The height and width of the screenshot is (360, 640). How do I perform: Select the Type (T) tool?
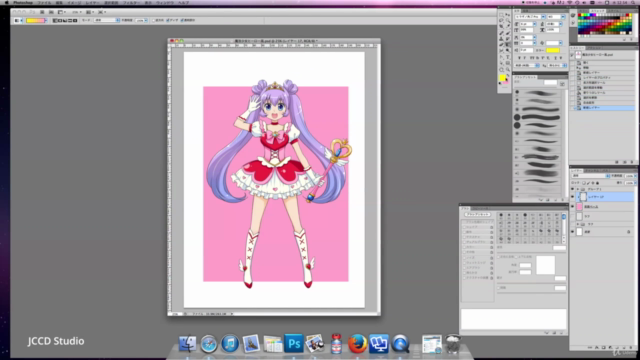tap(508, 57)
